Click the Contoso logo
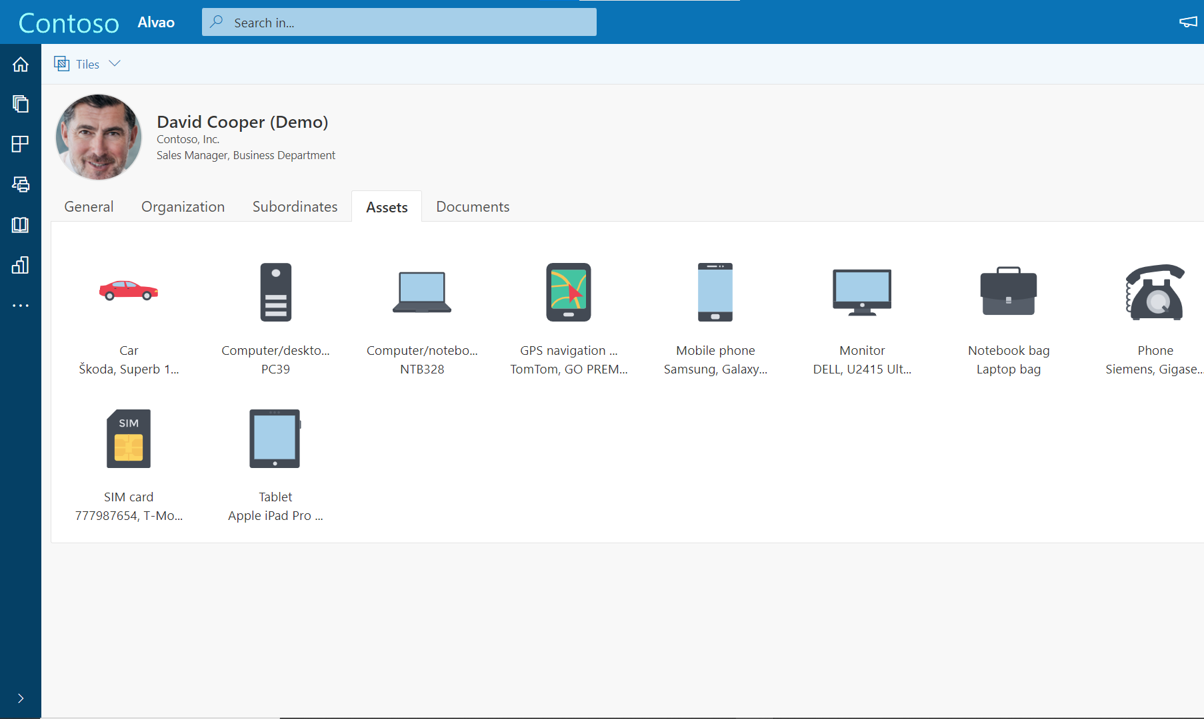 pyautogui.click(x=69, y=23)
